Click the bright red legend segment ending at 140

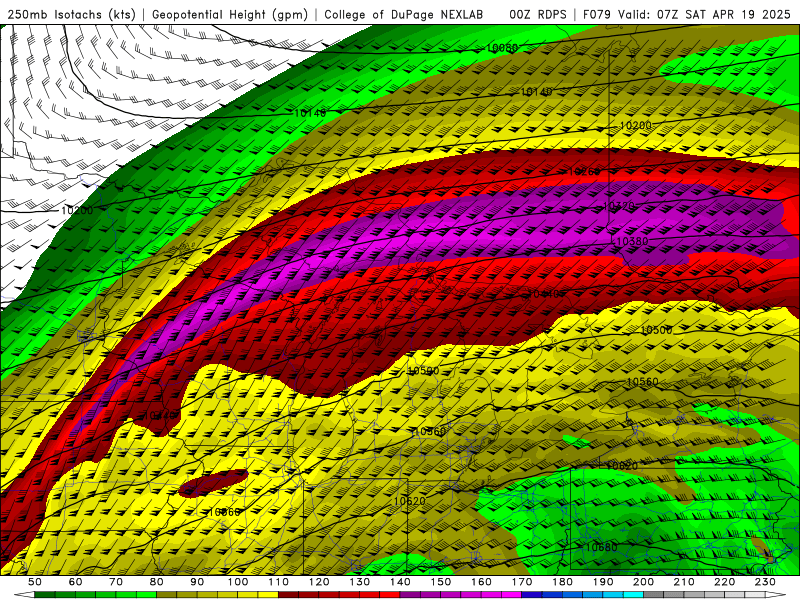tap(390, 595)
